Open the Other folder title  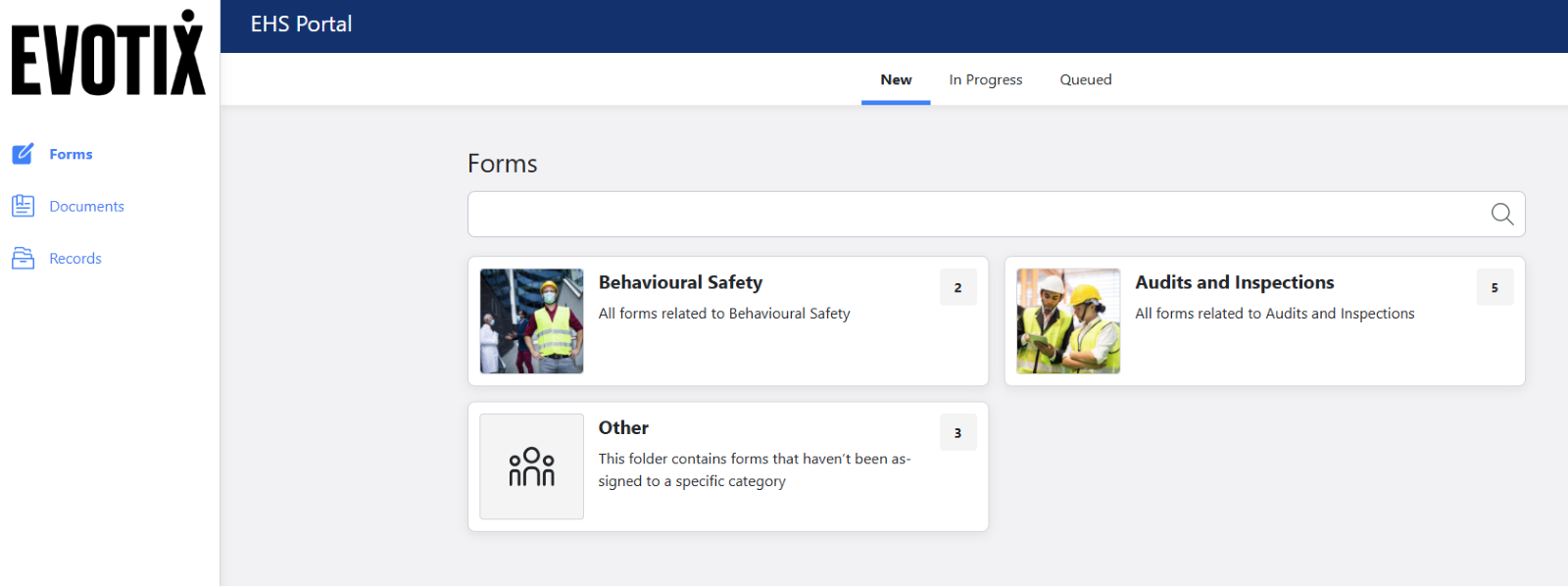(623, 427)
